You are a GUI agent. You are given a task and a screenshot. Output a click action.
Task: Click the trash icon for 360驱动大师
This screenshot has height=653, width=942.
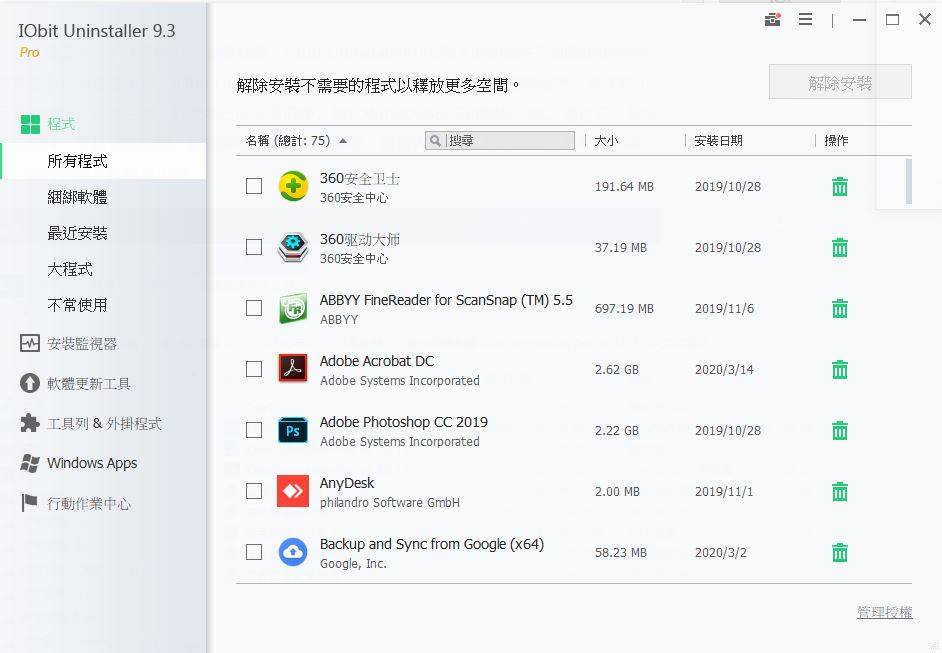pos(840,248)
